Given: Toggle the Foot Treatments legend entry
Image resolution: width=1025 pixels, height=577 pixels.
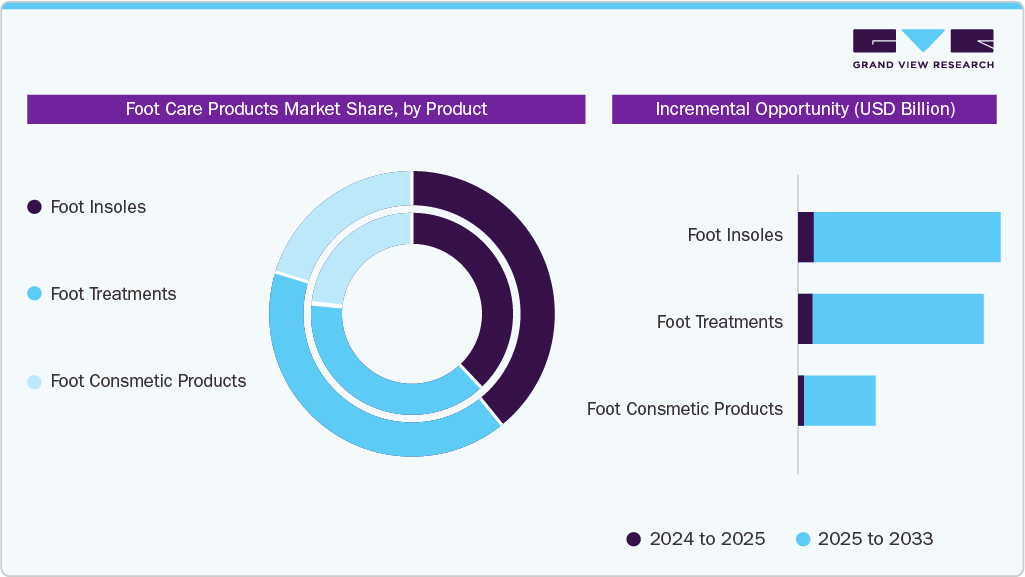Looking at the screenshot, I should [x=113, y=294].
